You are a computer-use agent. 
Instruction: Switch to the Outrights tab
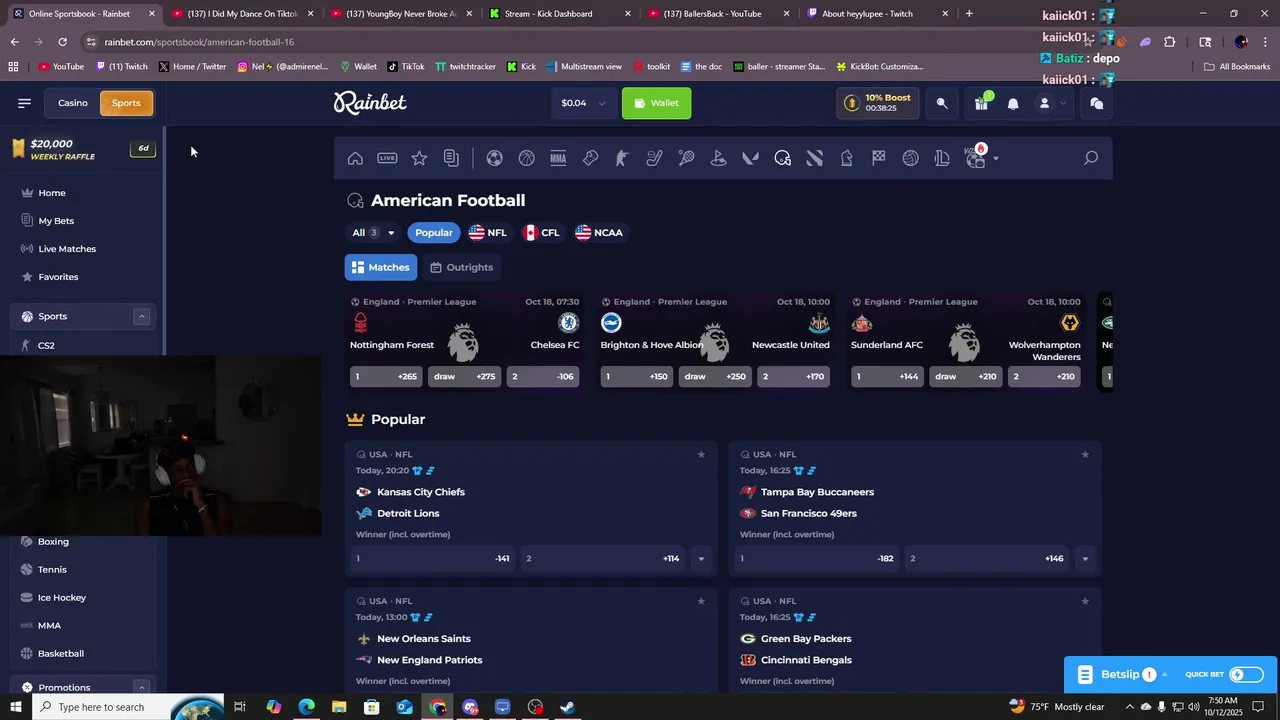coord(461,267)
